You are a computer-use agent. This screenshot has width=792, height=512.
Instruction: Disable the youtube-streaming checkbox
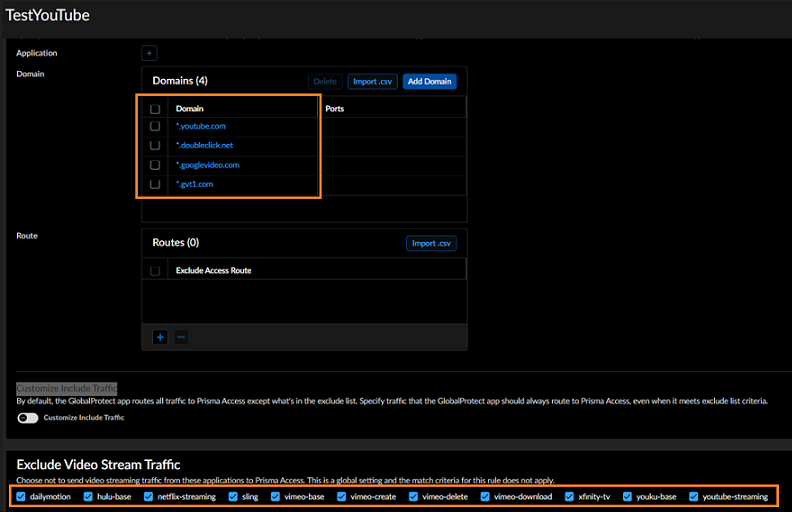(694, 496)
